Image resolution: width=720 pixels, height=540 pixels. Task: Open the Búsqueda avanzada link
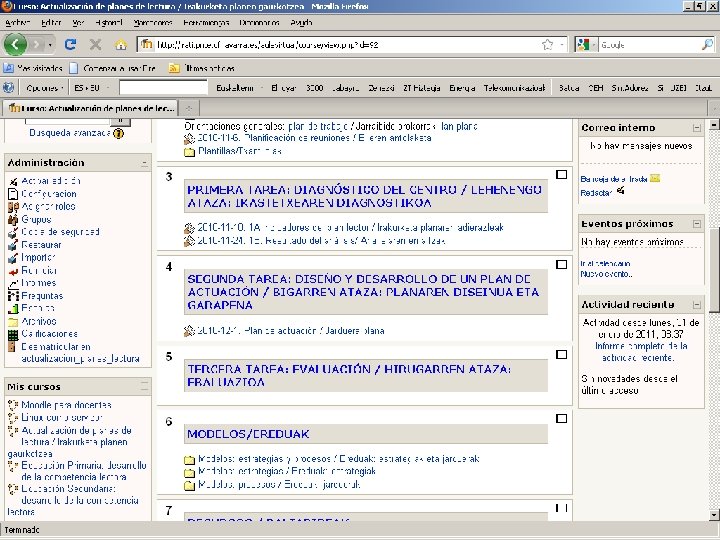coord(69,133)
